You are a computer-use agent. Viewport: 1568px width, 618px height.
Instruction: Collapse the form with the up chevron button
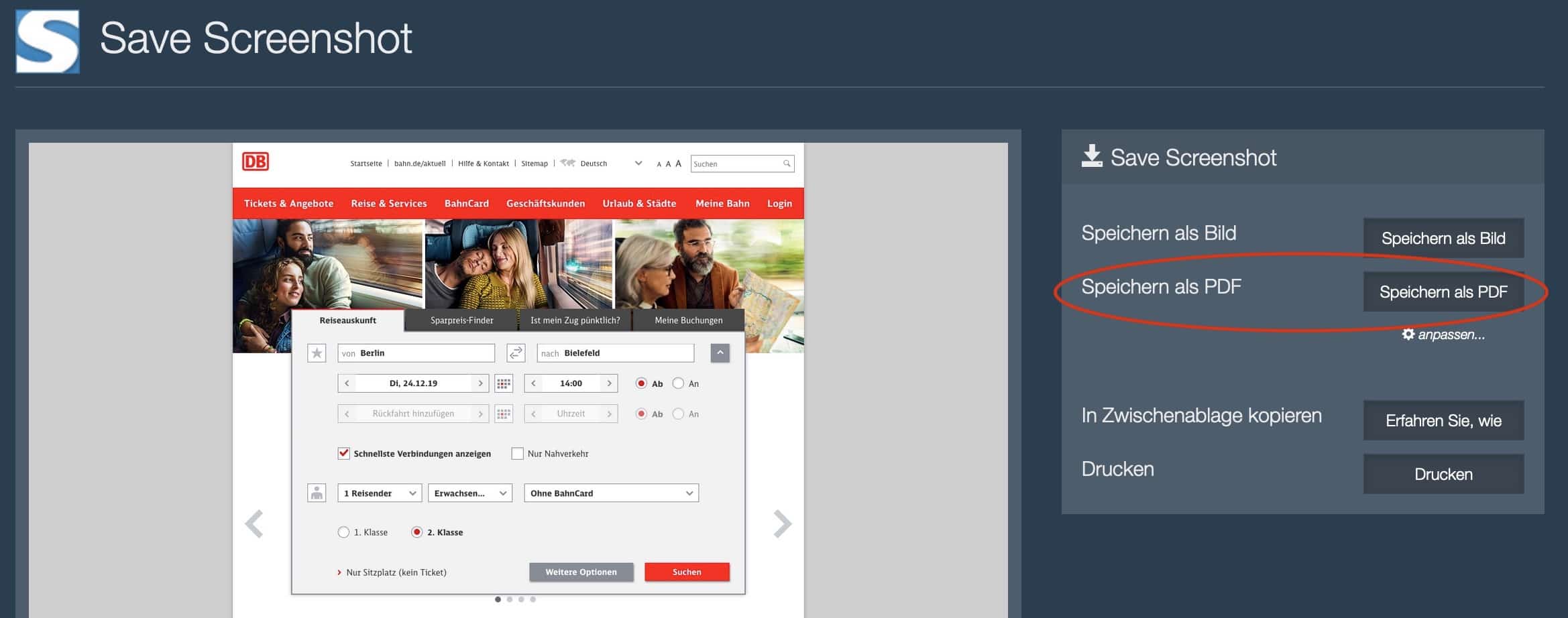point(720,353)
